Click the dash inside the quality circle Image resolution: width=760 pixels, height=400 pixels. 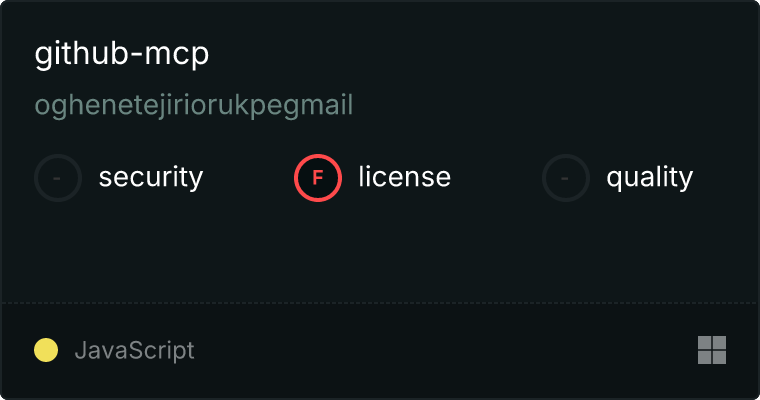(565, 178)
